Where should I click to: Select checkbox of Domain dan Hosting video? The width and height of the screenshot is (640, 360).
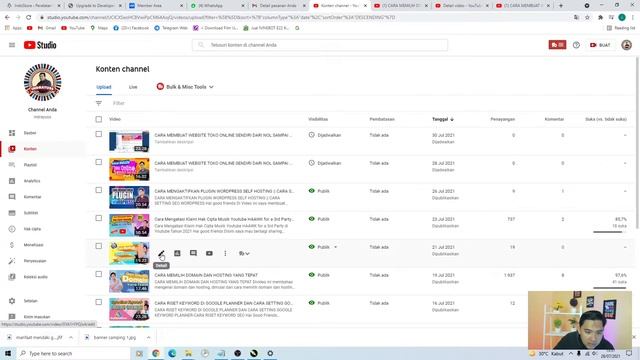pyautogui.click(x=99, y=274)
